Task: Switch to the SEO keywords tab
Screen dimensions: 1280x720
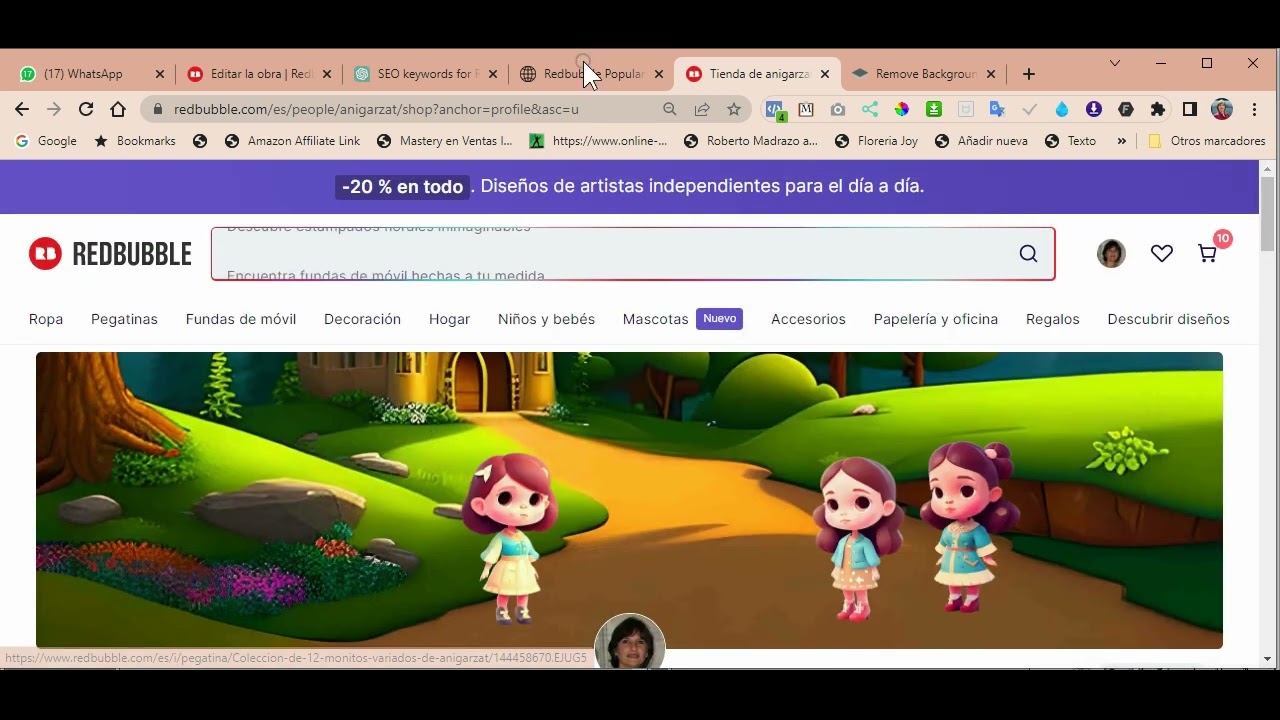Action: point(425,74)
